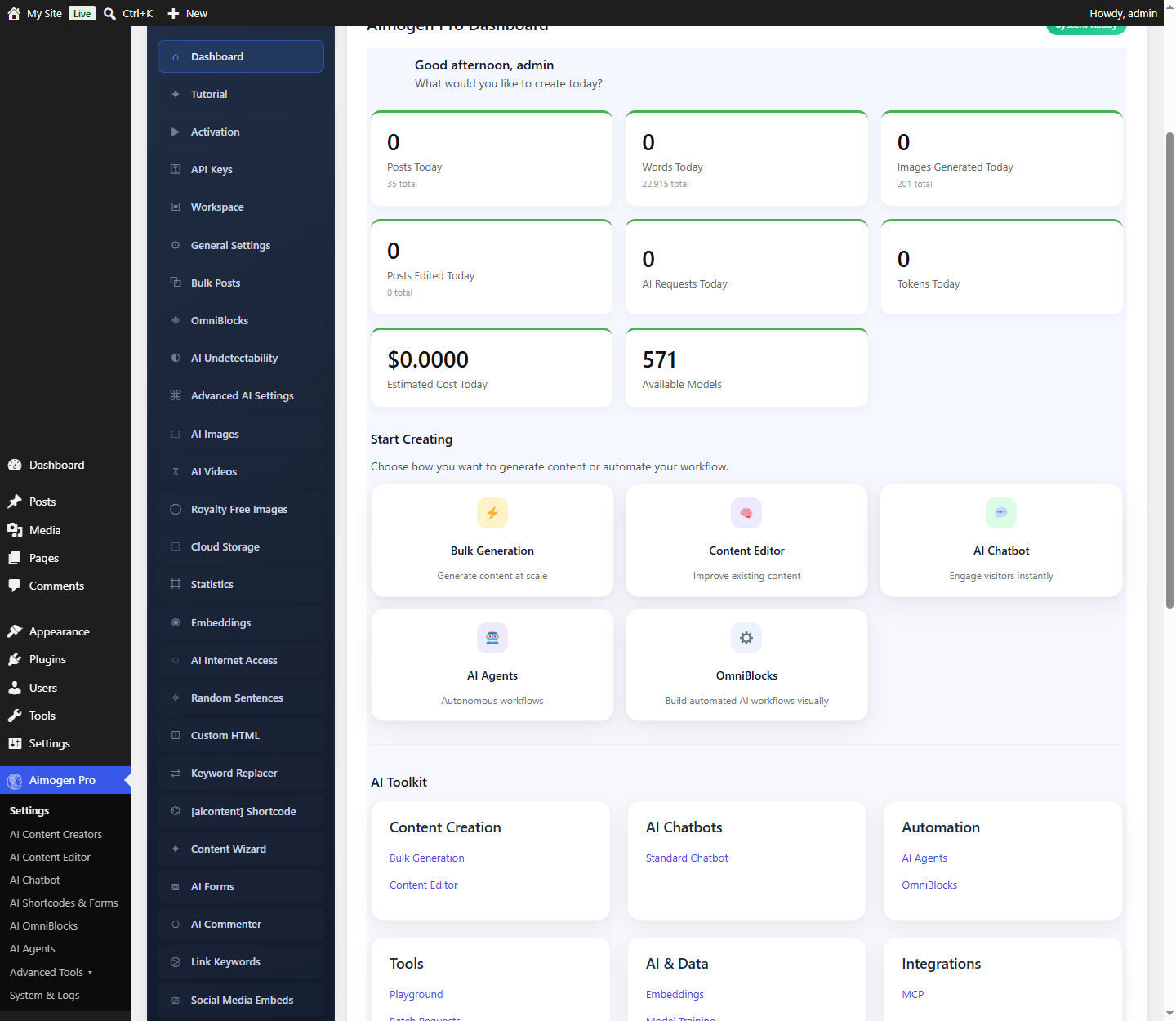Click the Posts pushpin icon
This screenshot has height=1021, width=1176.
tap(15, 502)
